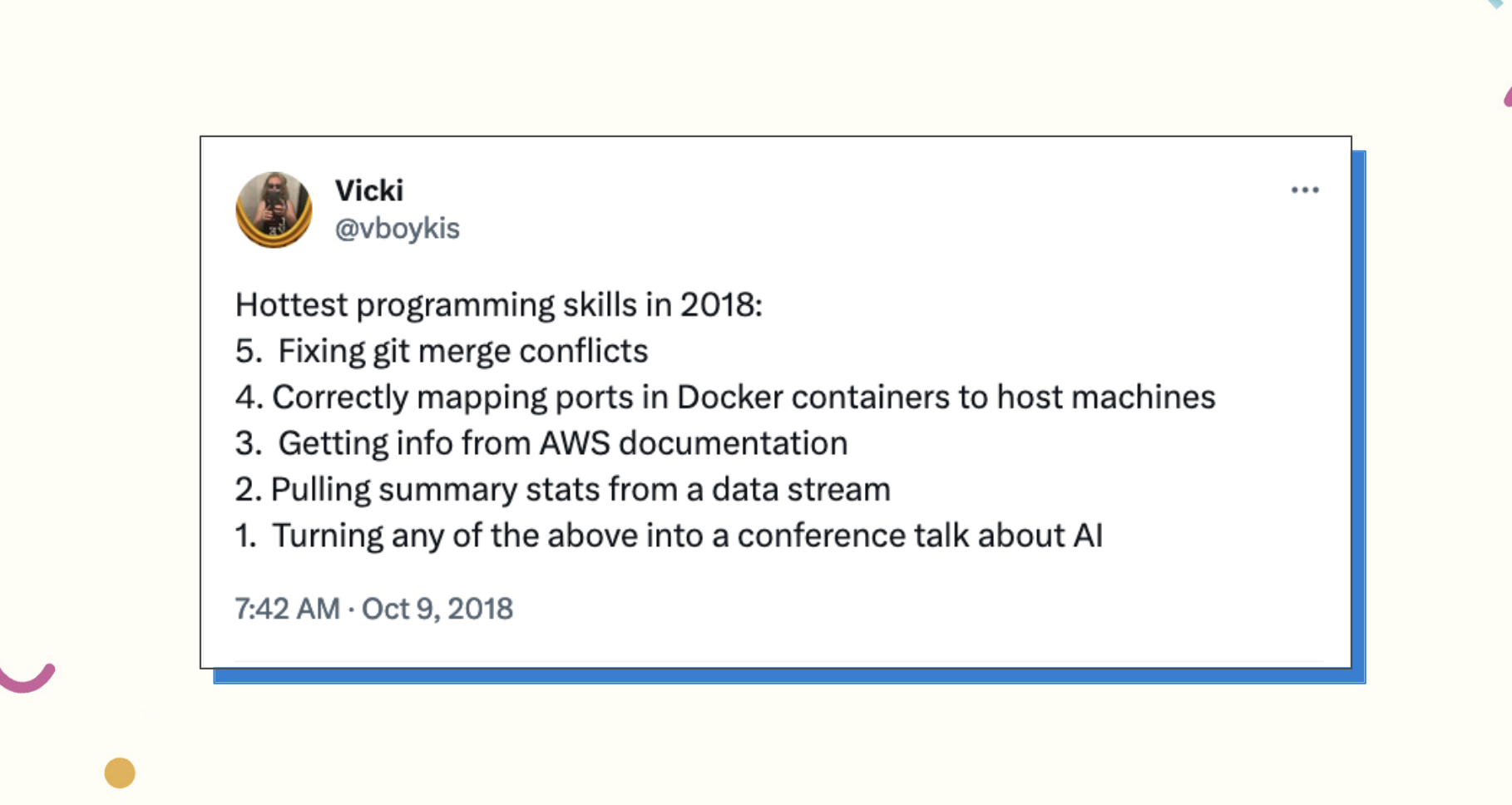Click the number '5.' list marker
This screenshot has width=1512, height=805.
(248, 351)
